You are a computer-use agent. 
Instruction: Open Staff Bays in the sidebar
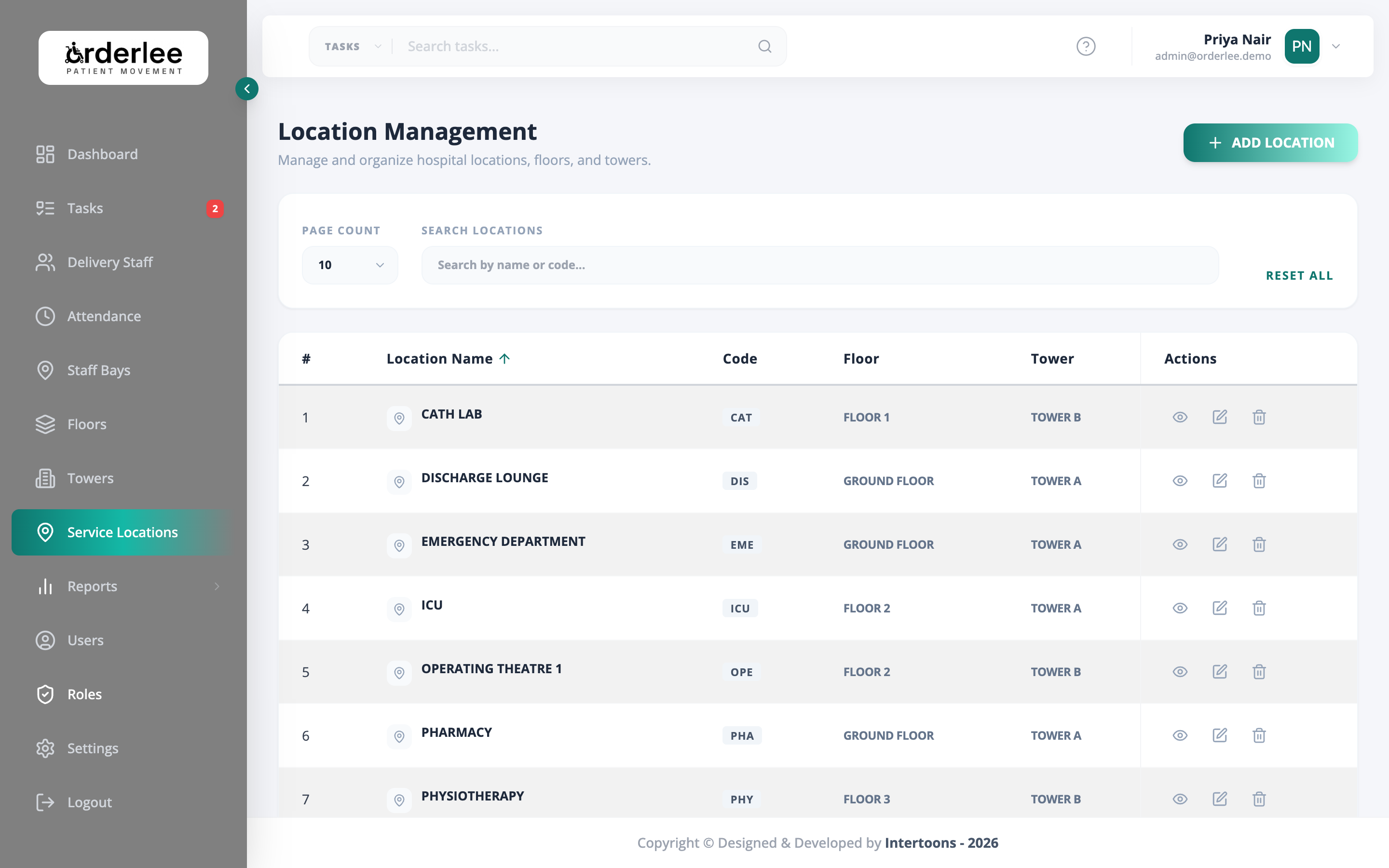123,370
